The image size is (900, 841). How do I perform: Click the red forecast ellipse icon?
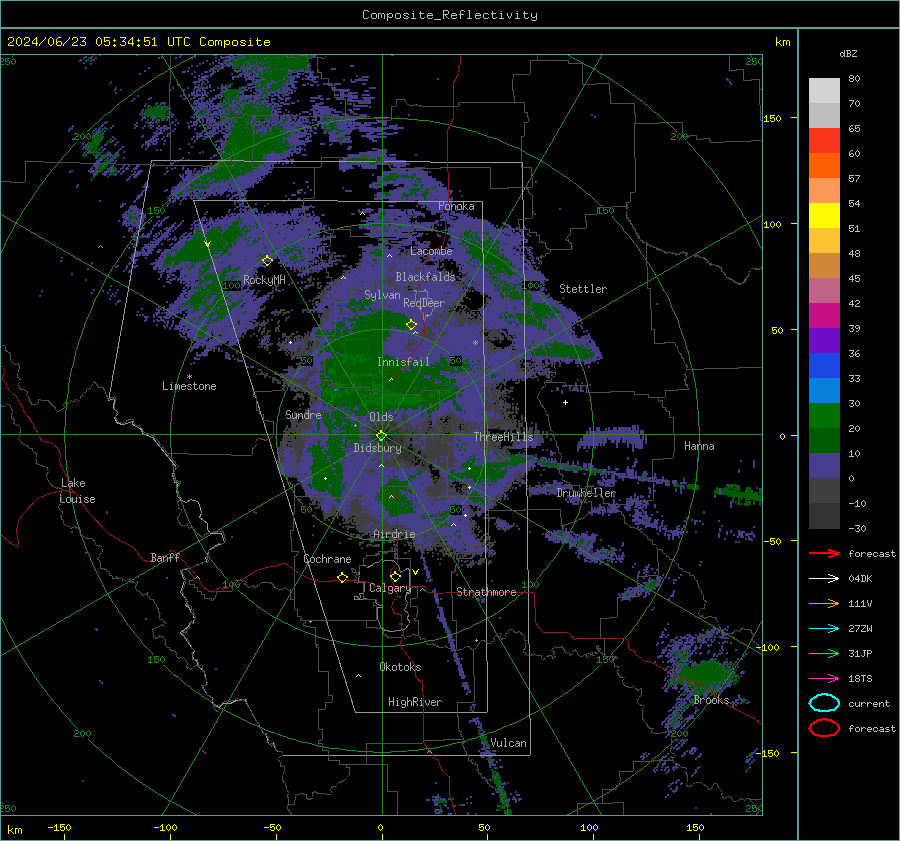[824, 728]
